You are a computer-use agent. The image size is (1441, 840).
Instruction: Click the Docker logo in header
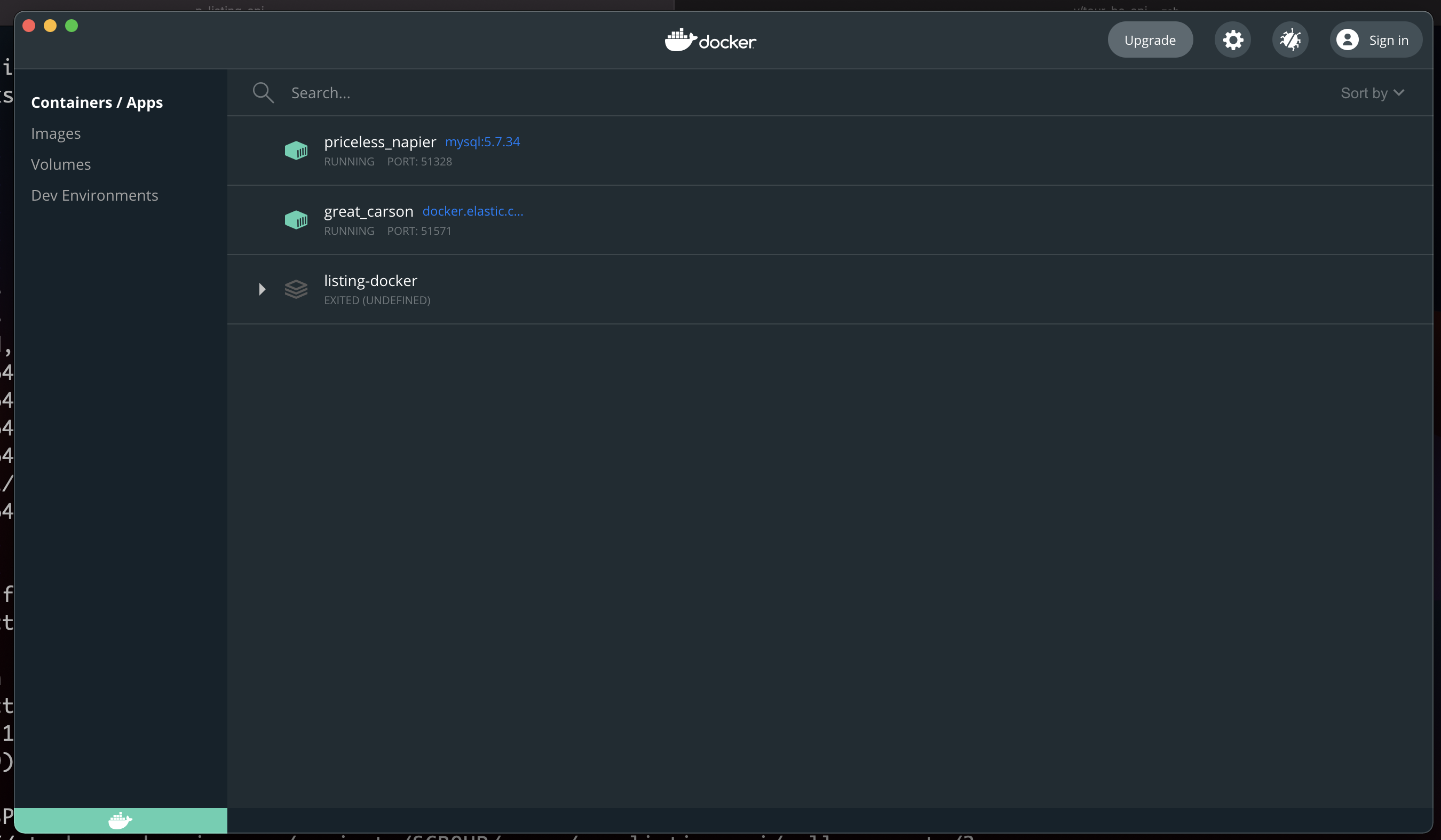pyautogui.click(x=710, y=40)
